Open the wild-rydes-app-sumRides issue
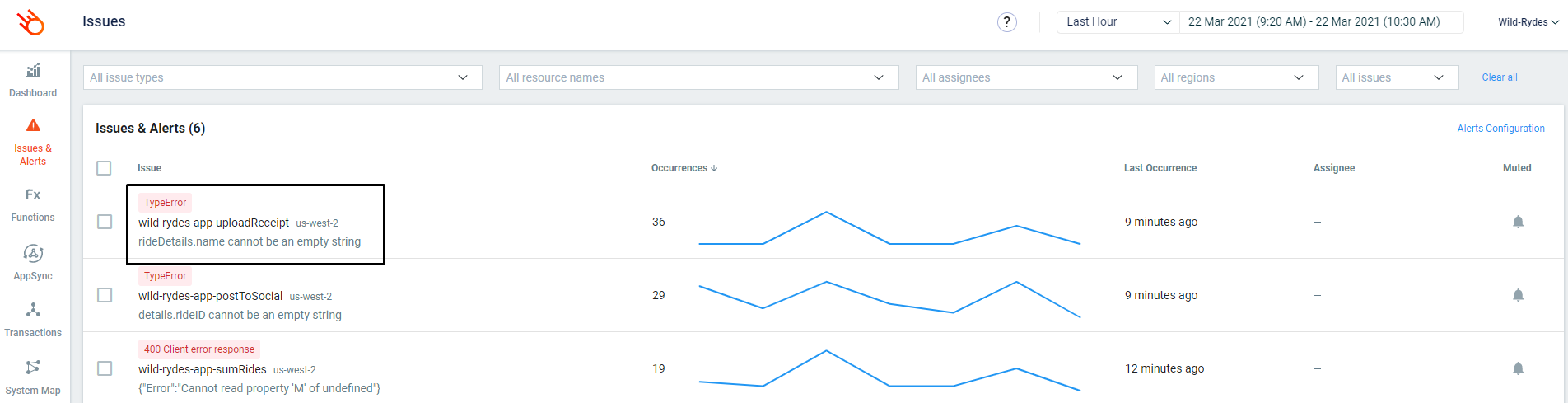The image size is (1568, 403). pyautogui.click(x=202, y=369)
